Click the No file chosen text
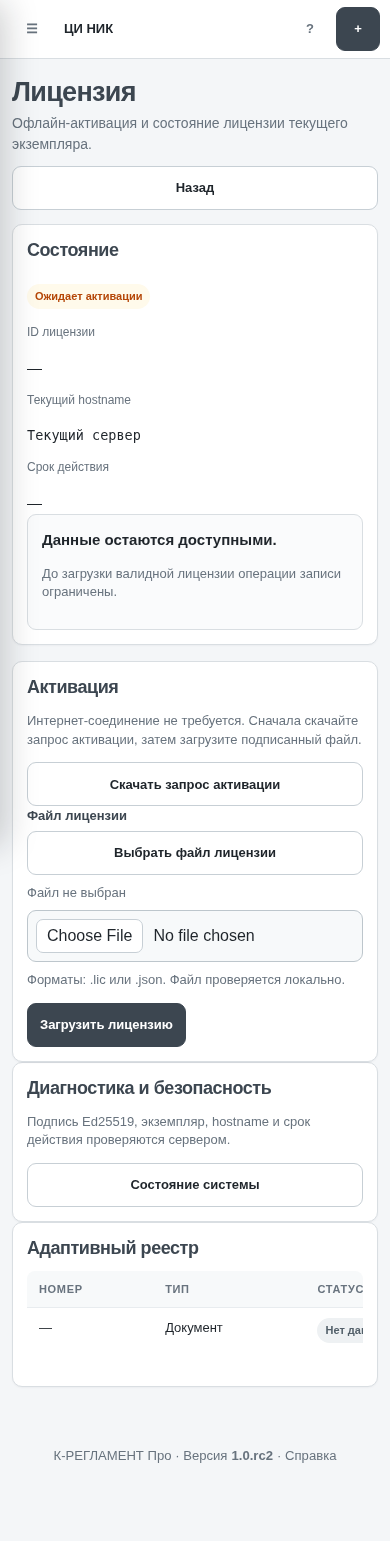 204,936
